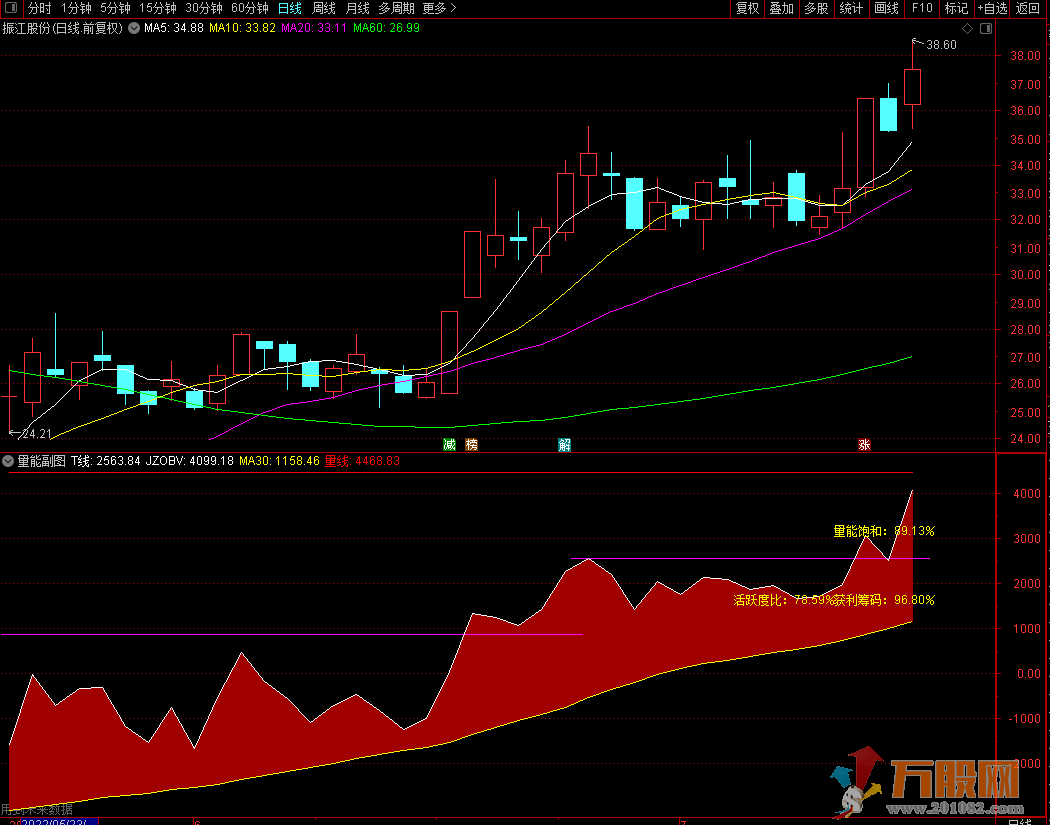
Task: Open dropdown arrow beside 量能副图
Action: coord(8,461)
